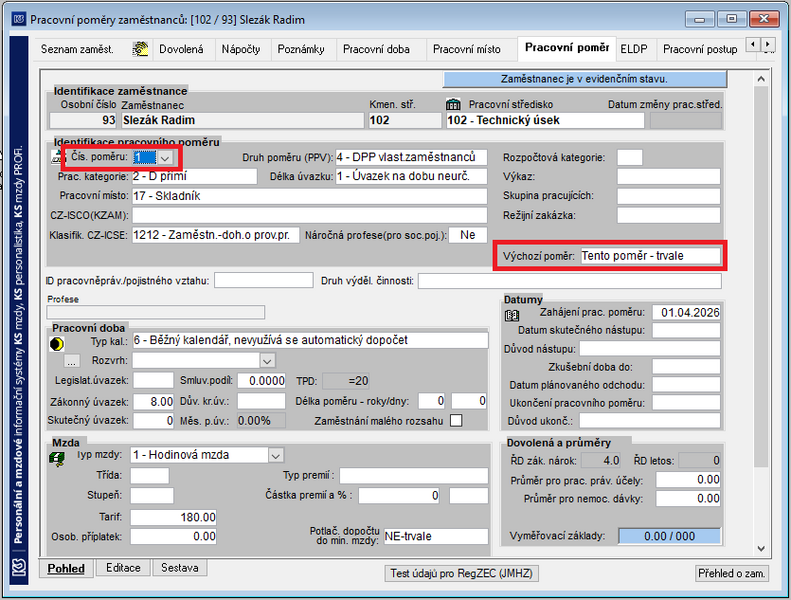Click the book icon in Datumy section
This screenshot has width=791, height=600.
tap(512, 316)
